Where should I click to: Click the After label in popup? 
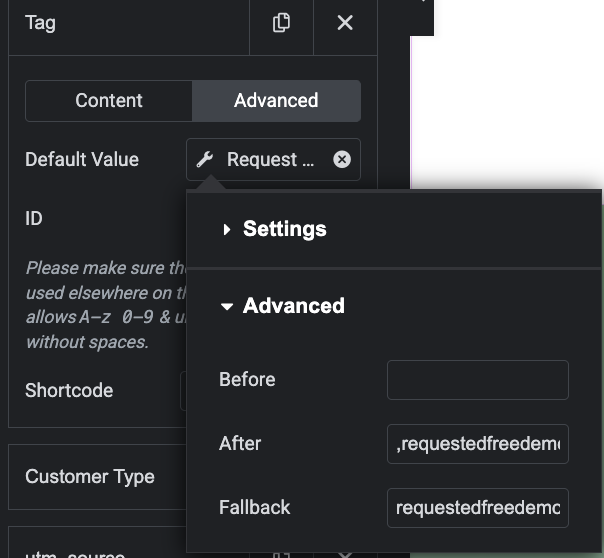coord(239,443)
